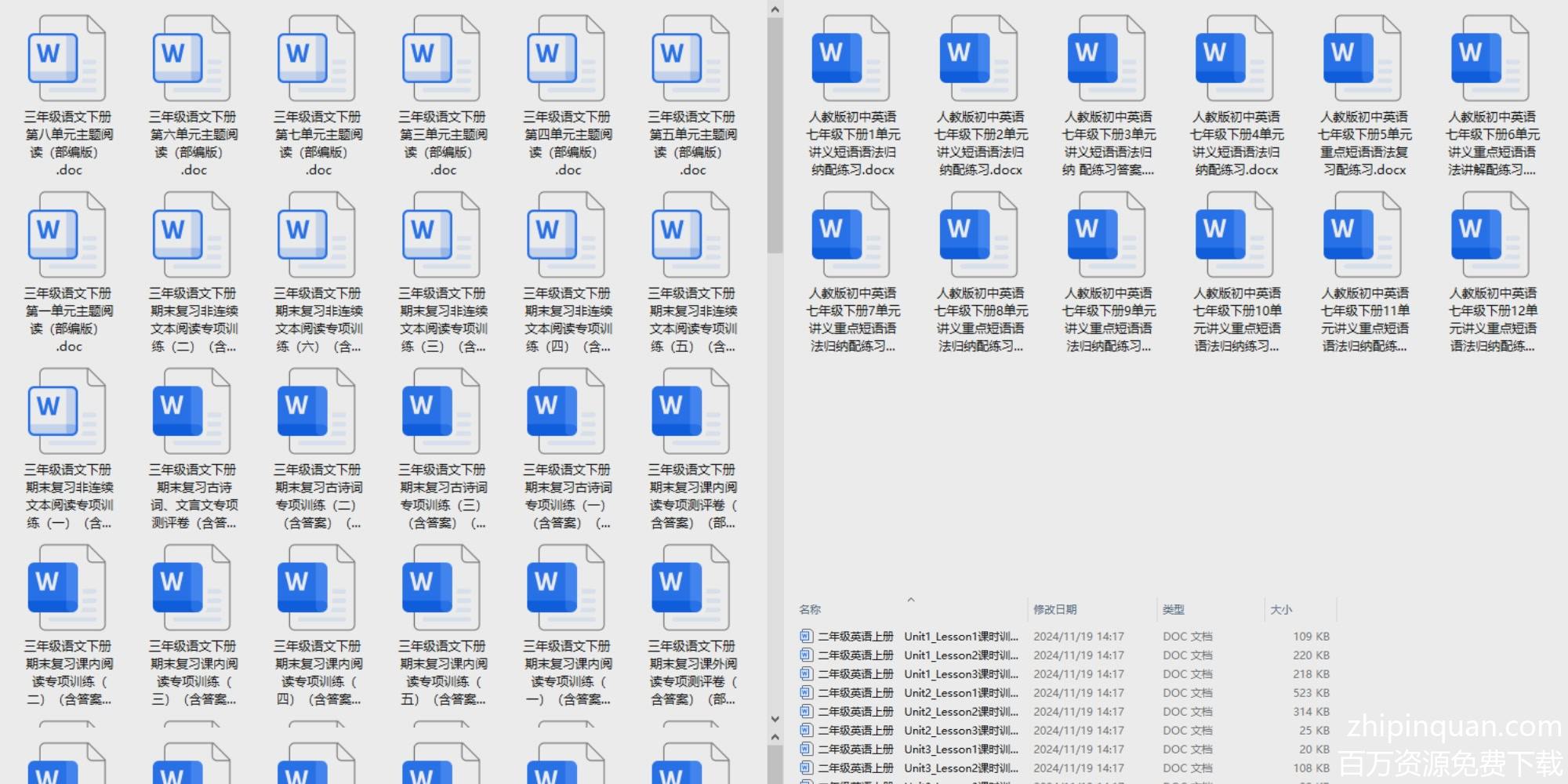Select the 七年级下册12单元 Word file icon
The image size is (1568, 784).
click(1490, 235)
